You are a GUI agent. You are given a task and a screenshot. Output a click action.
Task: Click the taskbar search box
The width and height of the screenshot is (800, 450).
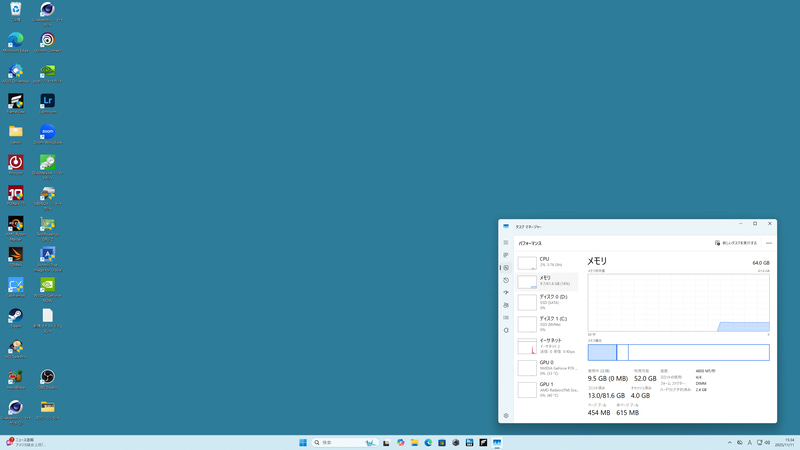[344, 442]
